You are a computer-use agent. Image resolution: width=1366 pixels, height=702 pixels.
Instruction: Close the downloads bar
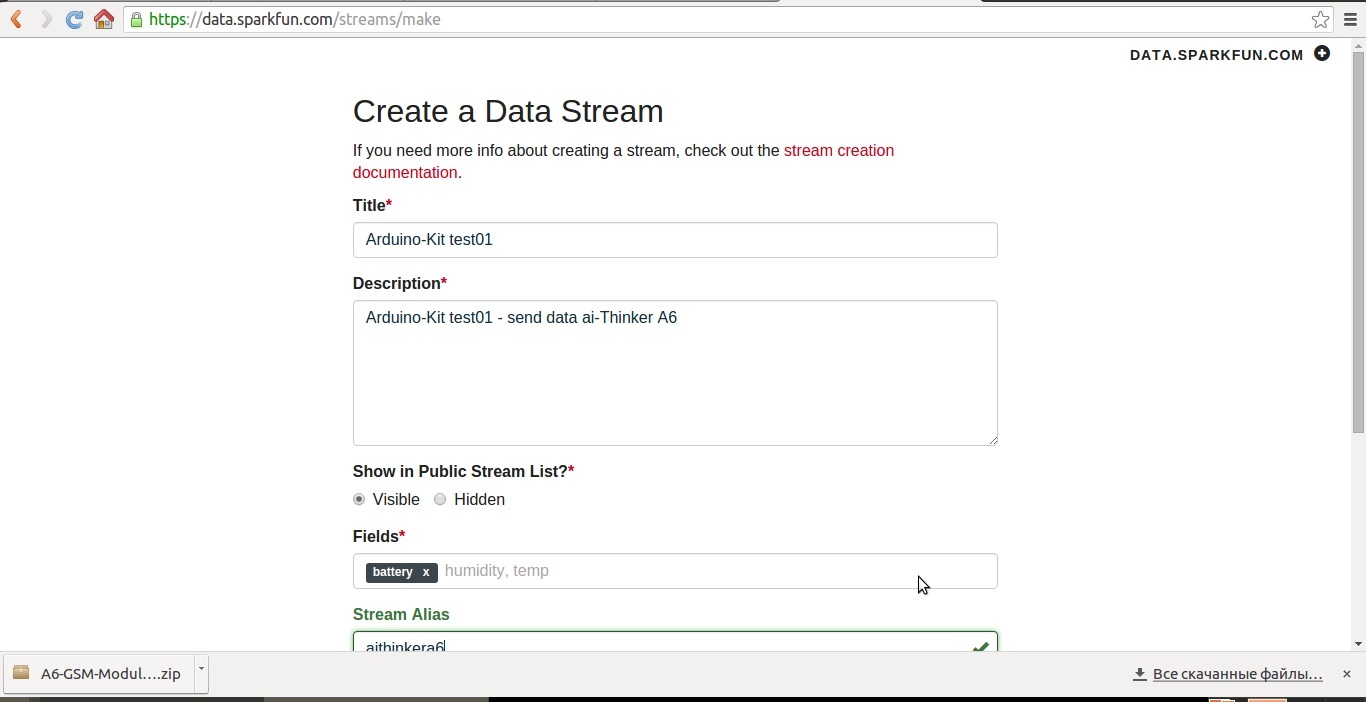1347,674
